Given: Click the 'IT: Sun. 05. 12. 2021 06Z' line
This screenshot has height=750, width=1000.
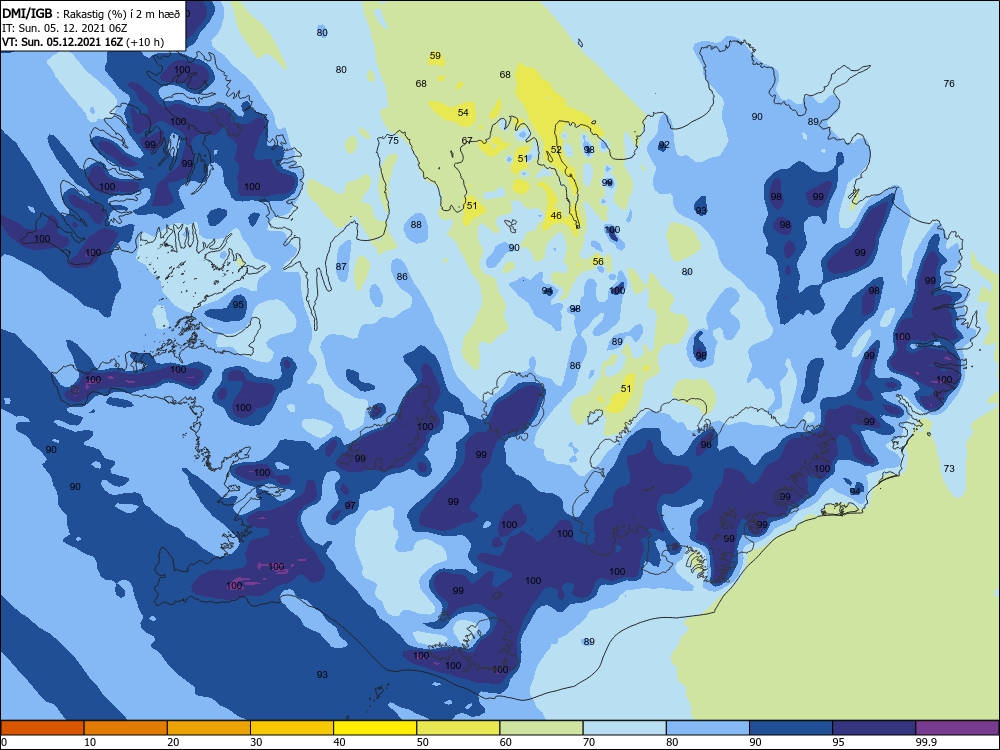Looking at the screenshot, I should (x=64, y=28).
